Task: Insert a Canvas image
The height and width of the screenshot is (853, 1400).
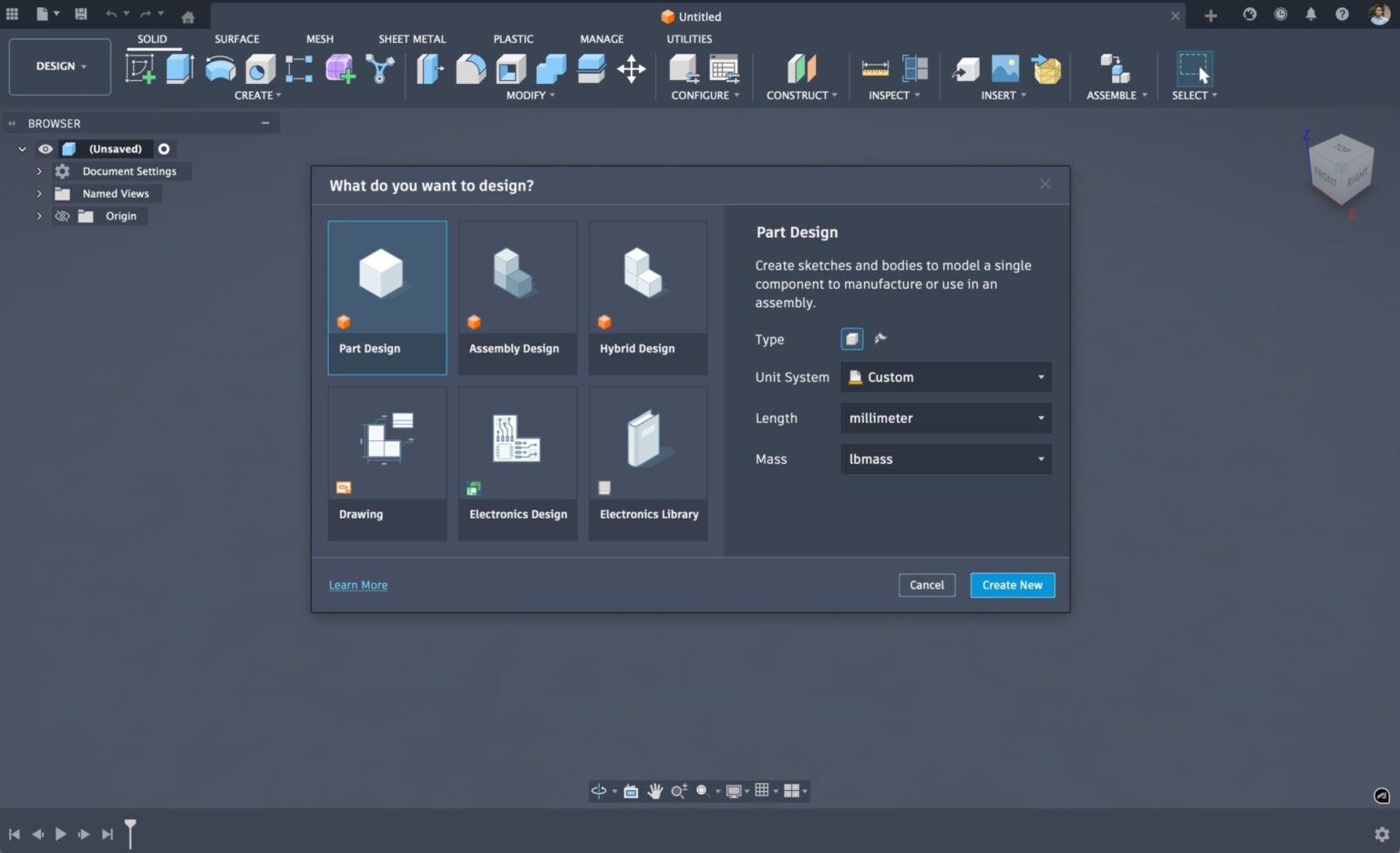Action: click(1004, 68)
